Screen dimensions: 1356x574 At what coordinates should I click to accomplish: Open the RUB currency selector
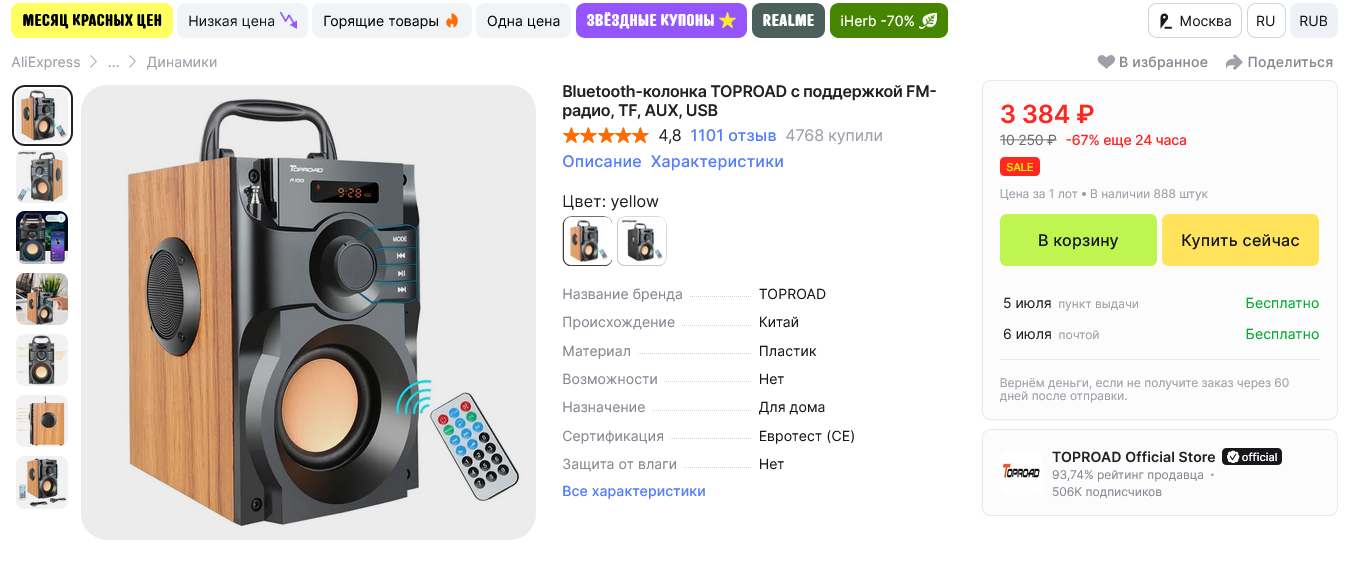click(1313, 21)
